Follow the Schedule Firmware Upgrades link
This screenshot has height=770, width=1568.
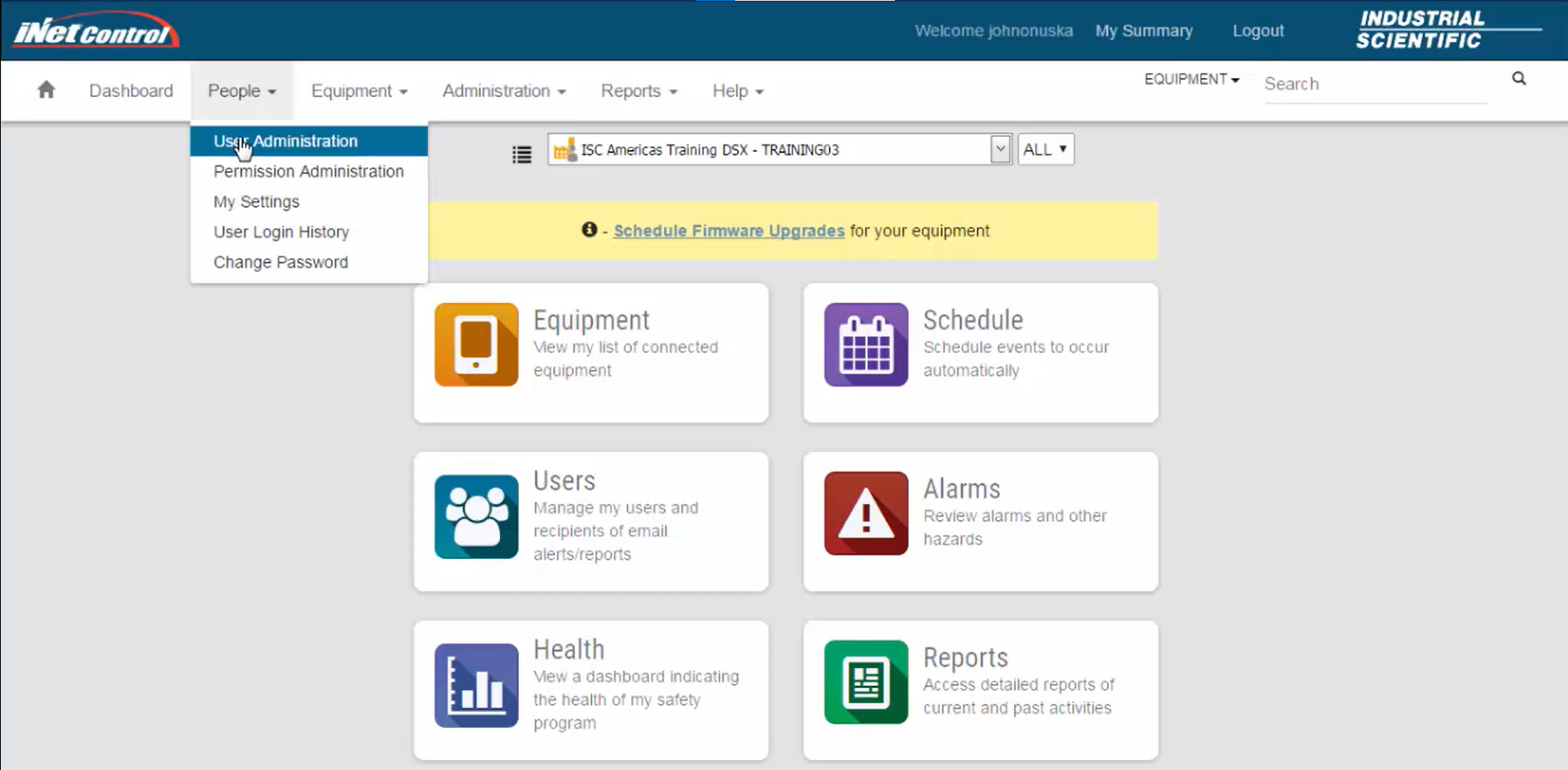click(x=729, y=231)
